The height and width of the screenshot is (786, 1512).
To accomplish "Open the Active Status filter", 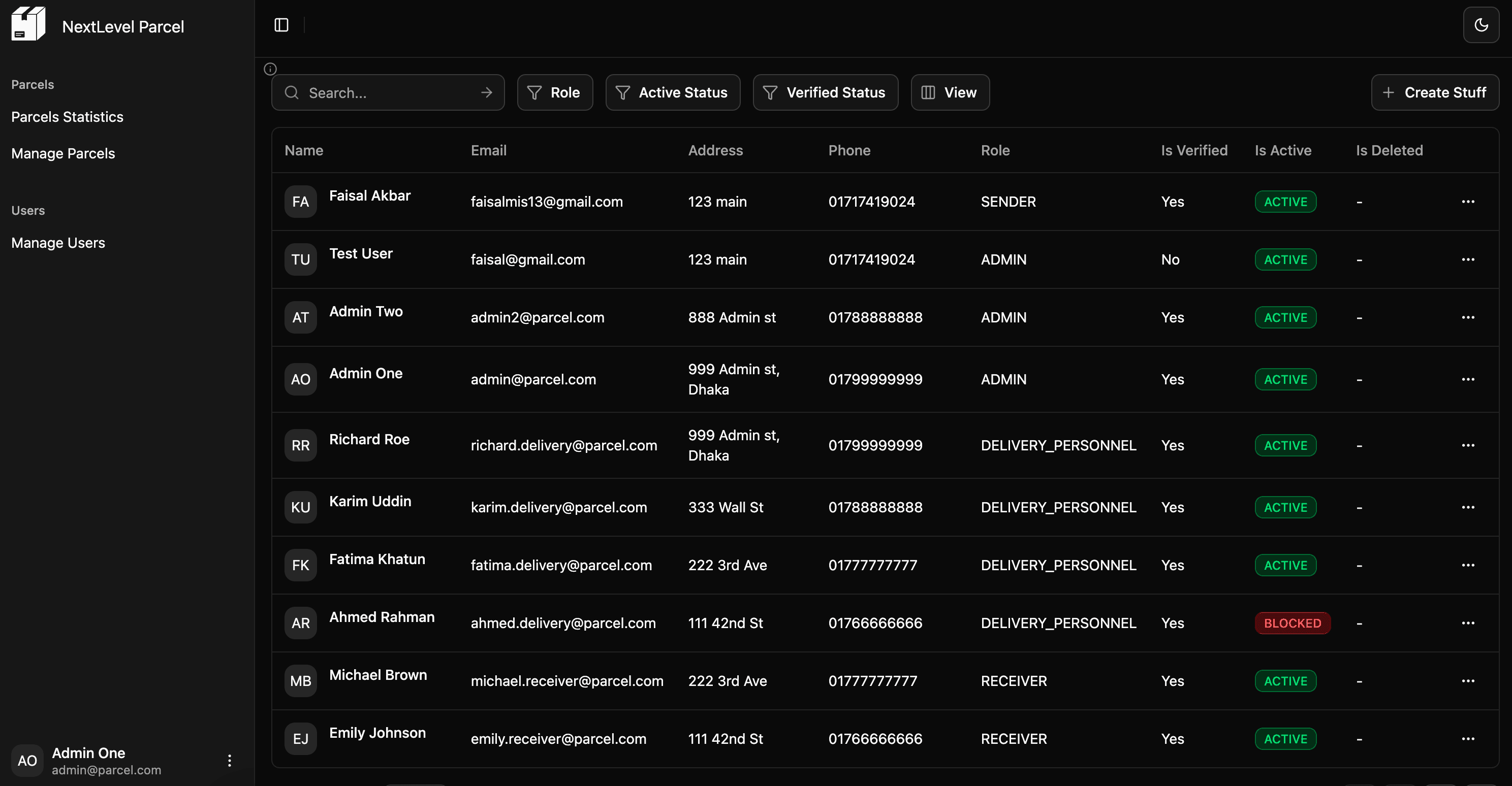I will [x=672, y=93].
